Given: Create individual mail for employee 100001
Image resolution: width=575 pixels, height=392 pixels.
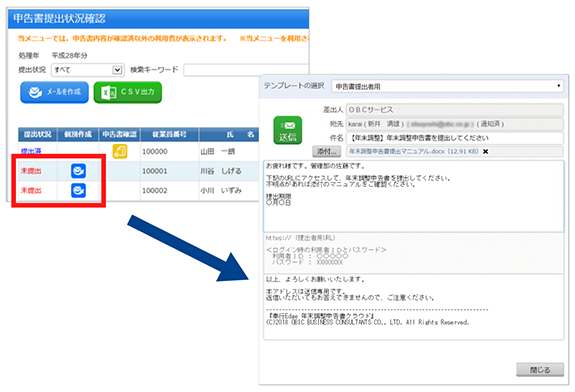Looking at the screenshot, I should point(78,171).
